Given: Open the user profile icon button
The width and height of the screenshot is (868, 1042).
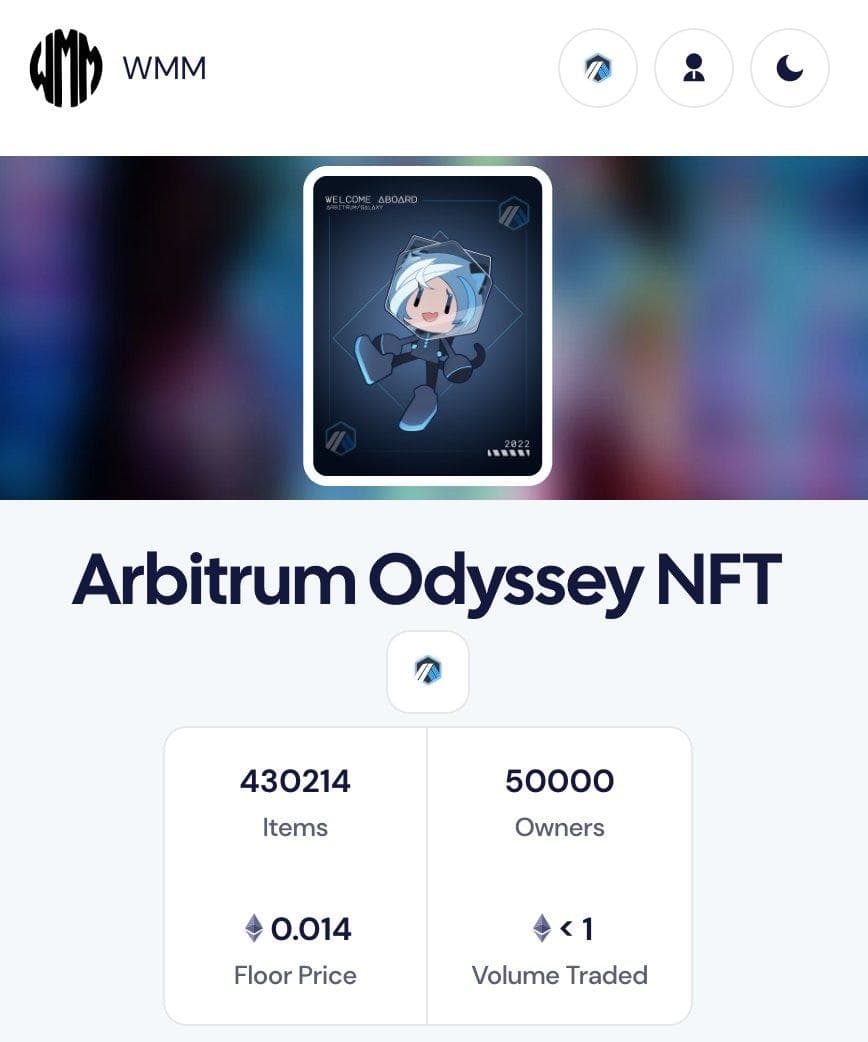Looking at the screenshot, I should pos(693,68).
